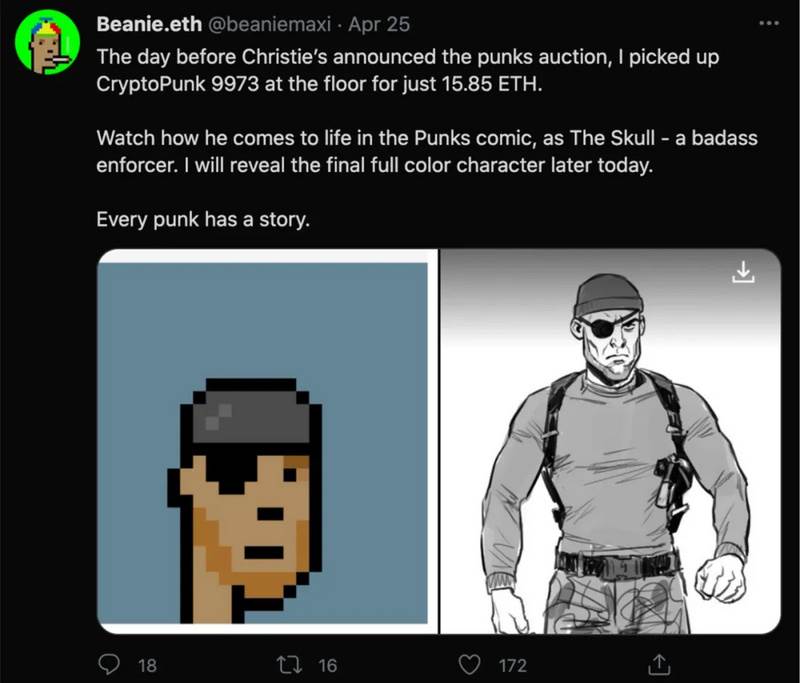Screen dimensions: 800x683
Task: Click the 172 likes count
Action: [x=513, y=665]
